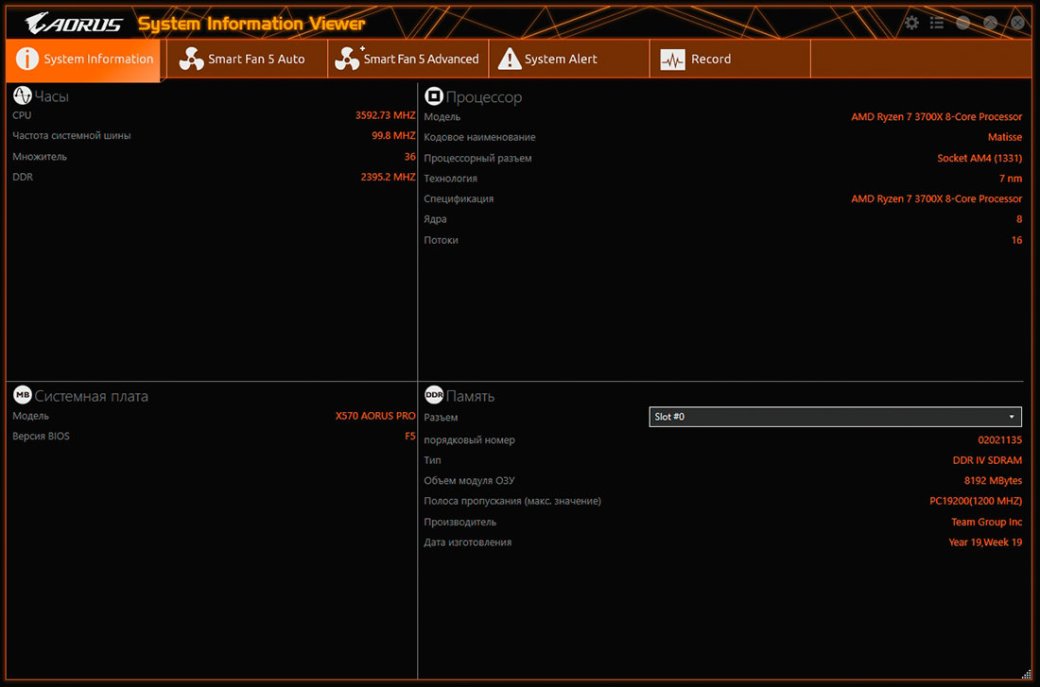
Task: Maximize the System Information Viewer window
Action: 990,23
